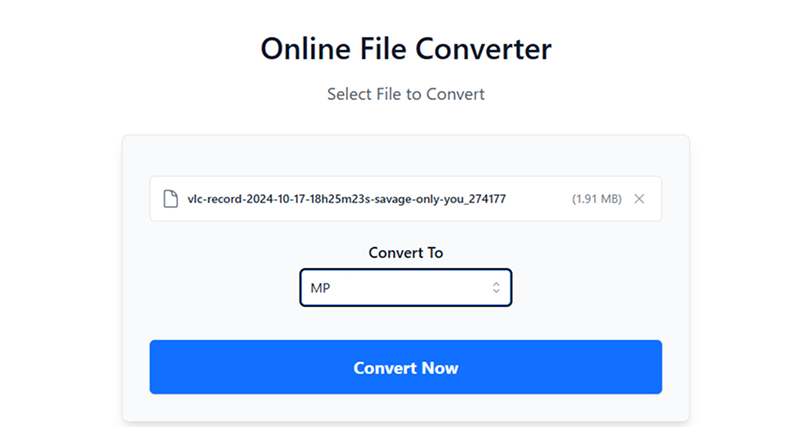Screen dimensions: 800x427
Task: Click the Convert Now button
Action: pos(406,367)
